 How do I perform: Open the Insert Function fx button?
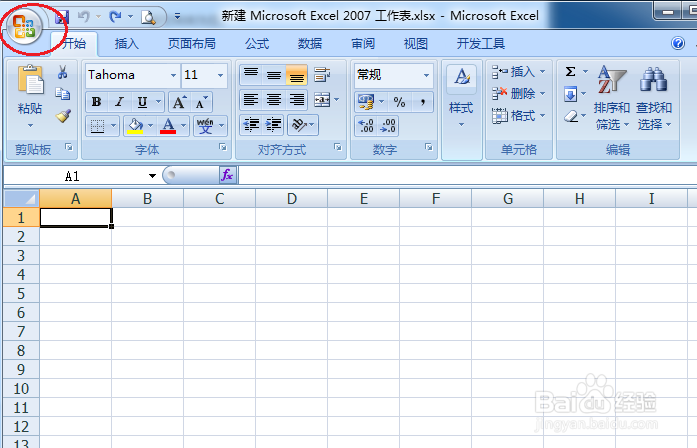[x=228, y=175]
